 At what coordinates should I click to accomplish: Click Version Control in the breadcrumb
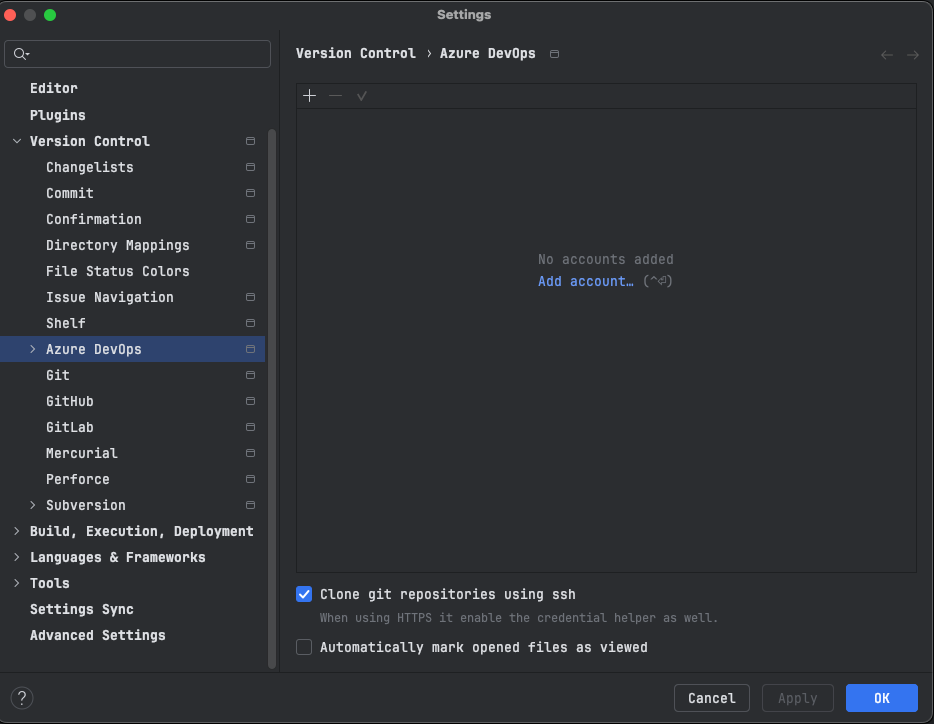pyautogui.click(x=356, y=54)
